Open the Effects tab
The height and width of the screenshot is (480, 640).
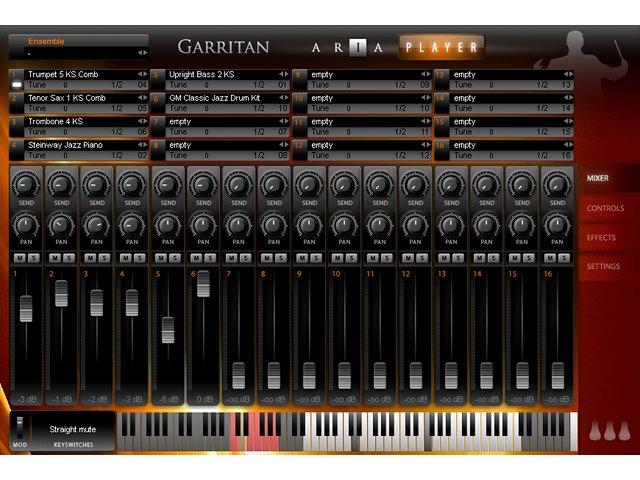tap(602, 237)
